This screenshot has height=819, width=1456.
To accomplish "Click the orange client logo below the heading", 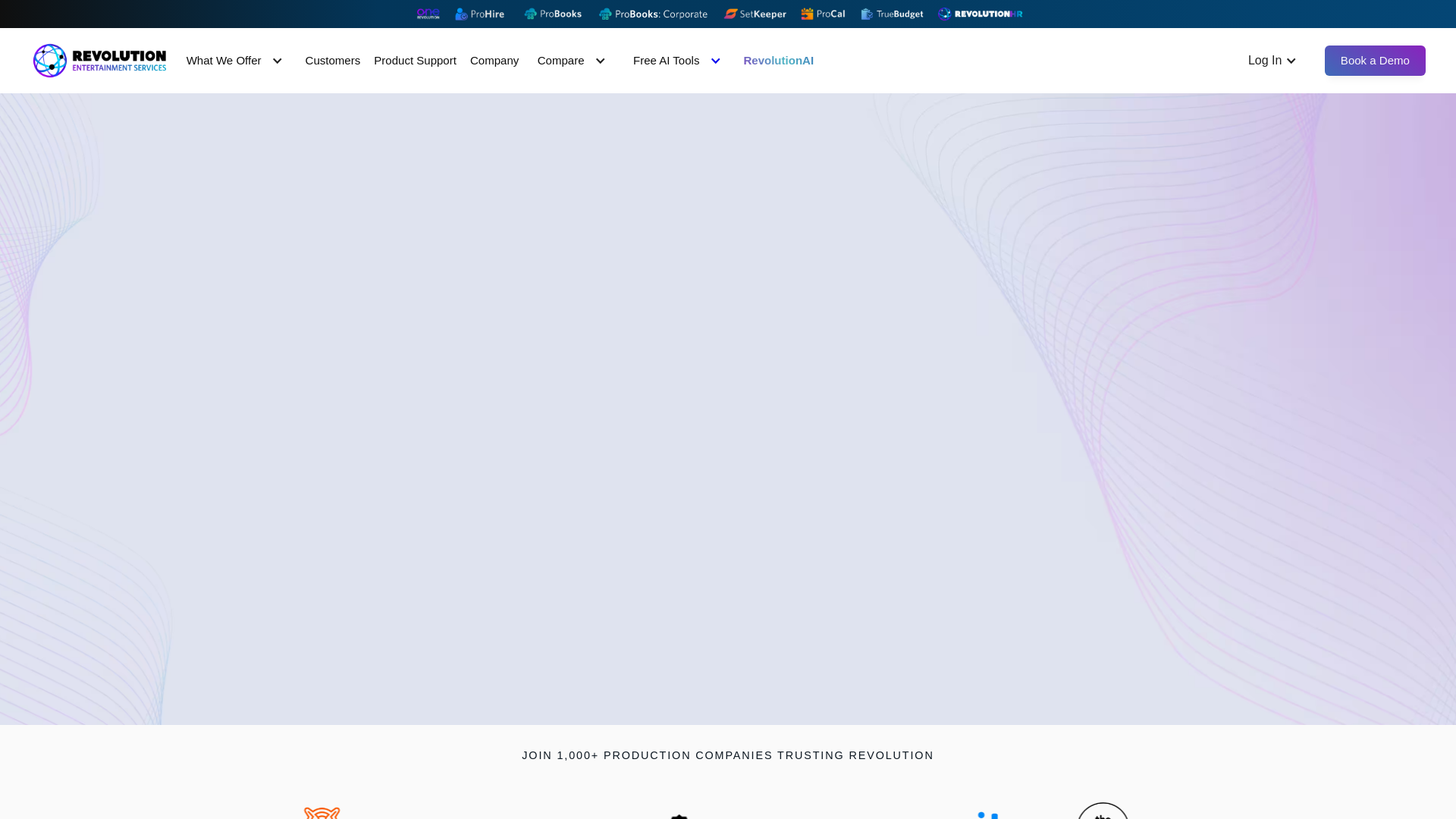I will pyautogui.click(x=322, y=813).
